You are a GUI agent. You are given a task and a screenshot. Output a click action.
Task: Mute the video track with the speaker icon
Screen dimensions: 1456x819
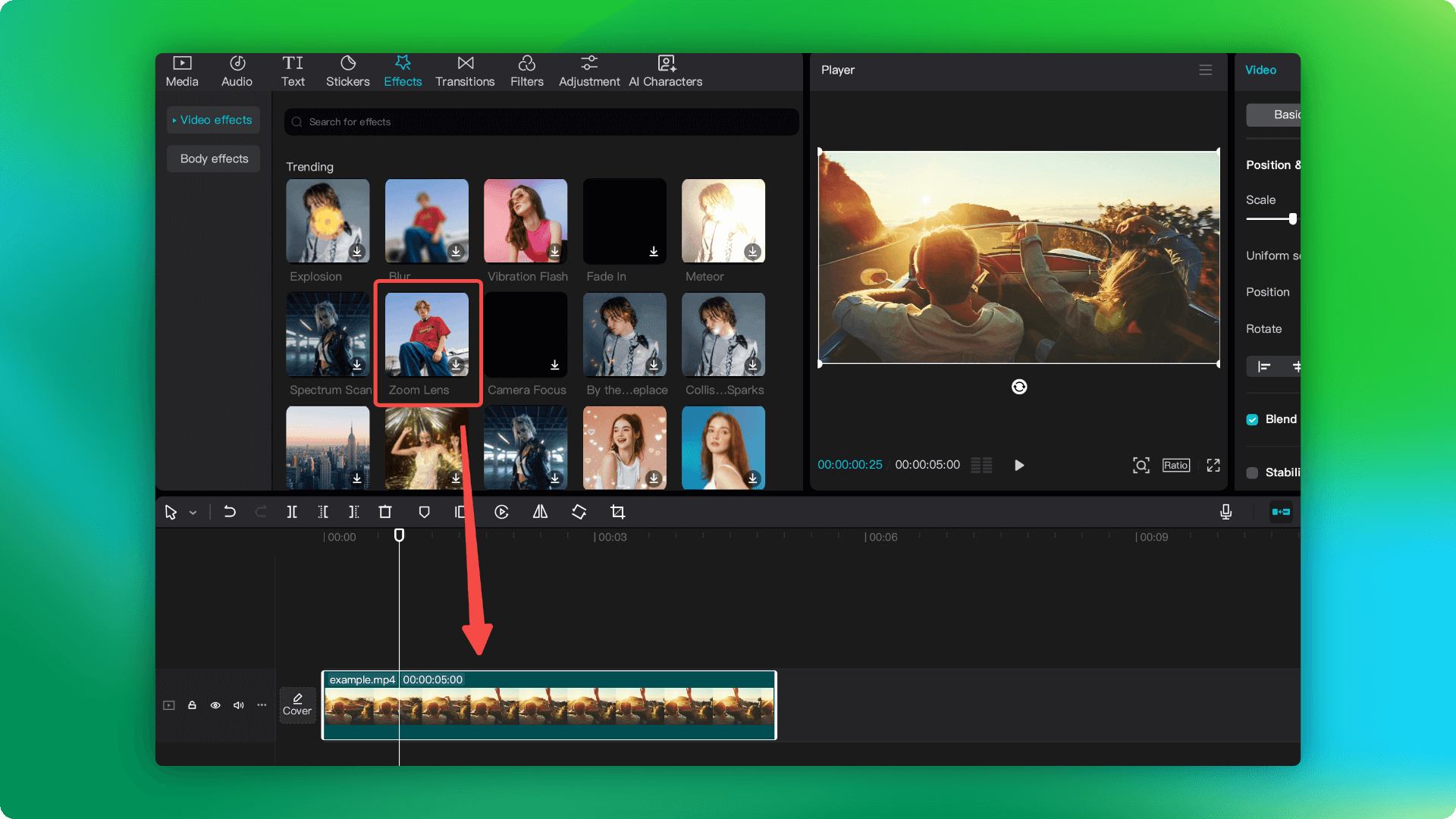[x=238, y=705]
